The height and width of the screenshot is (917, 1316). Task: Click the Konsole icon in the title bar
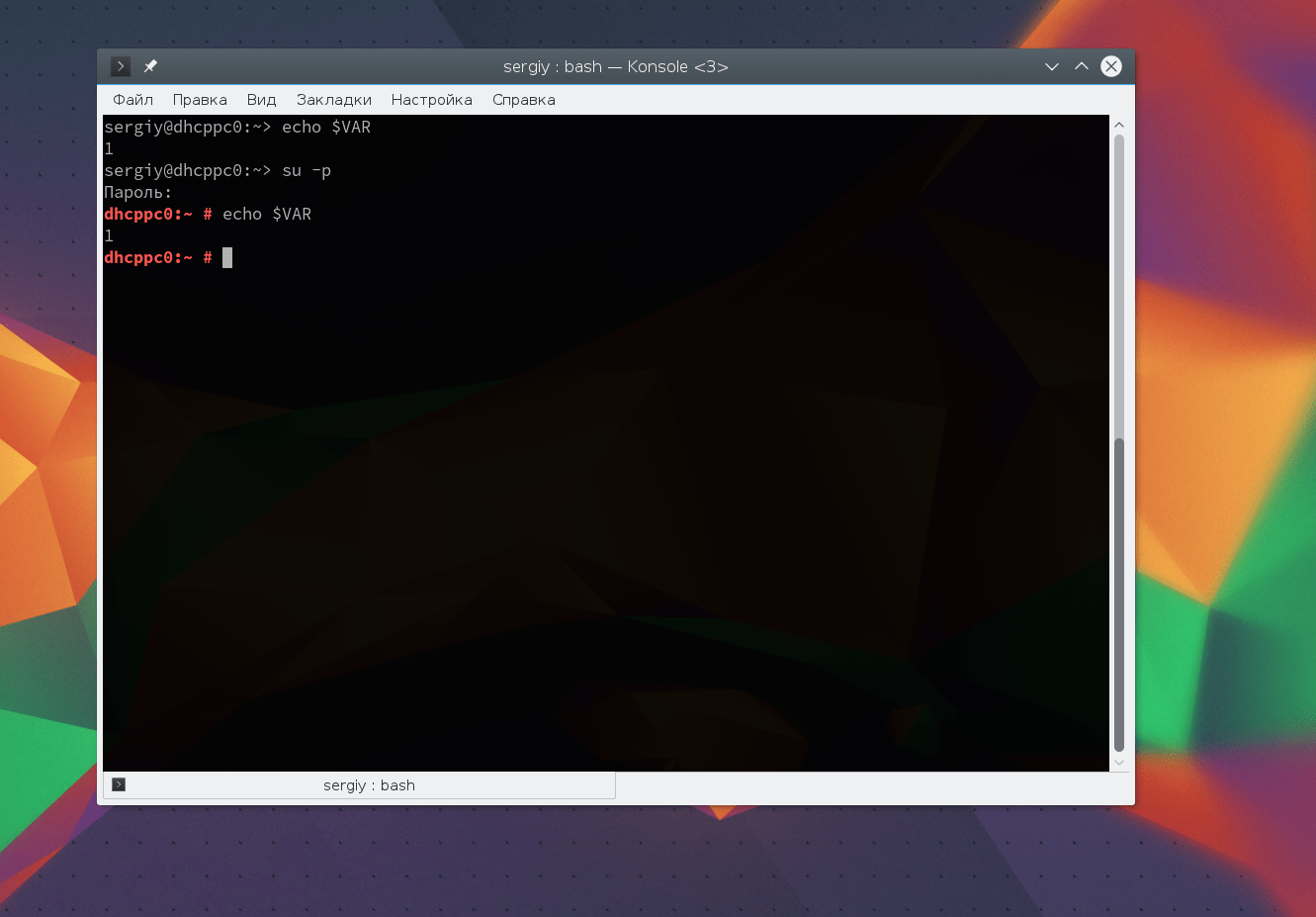(120, 66)
